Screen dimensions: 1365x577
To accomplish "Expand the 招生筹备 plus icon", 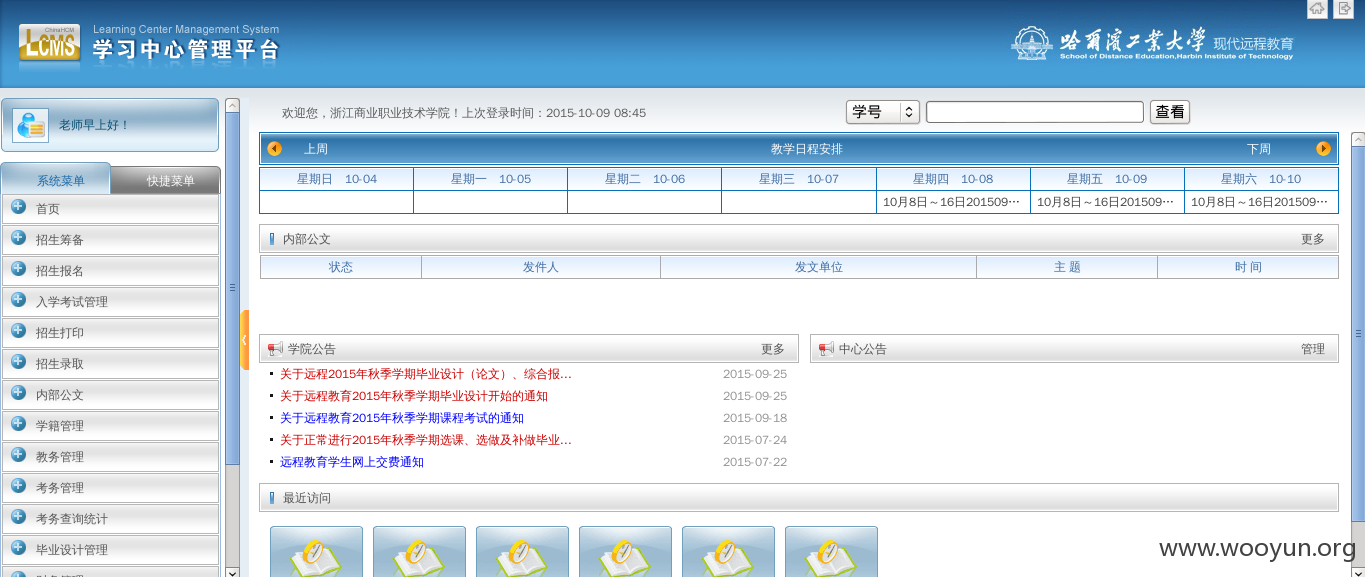I will coord(18,239).
